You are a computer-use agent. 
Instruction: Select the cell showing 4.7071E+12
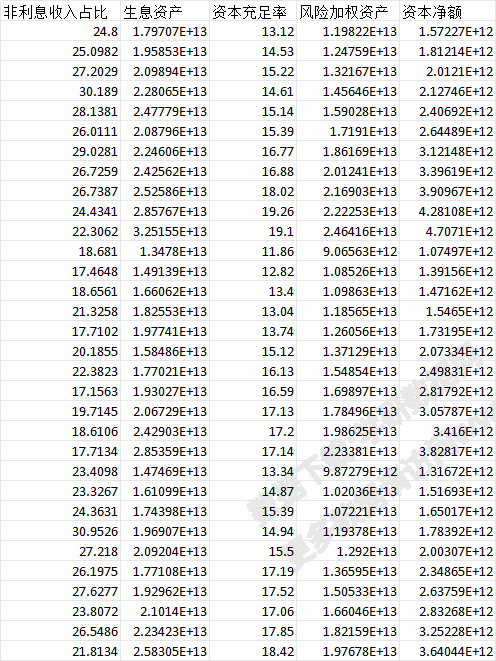pos(447,231)
